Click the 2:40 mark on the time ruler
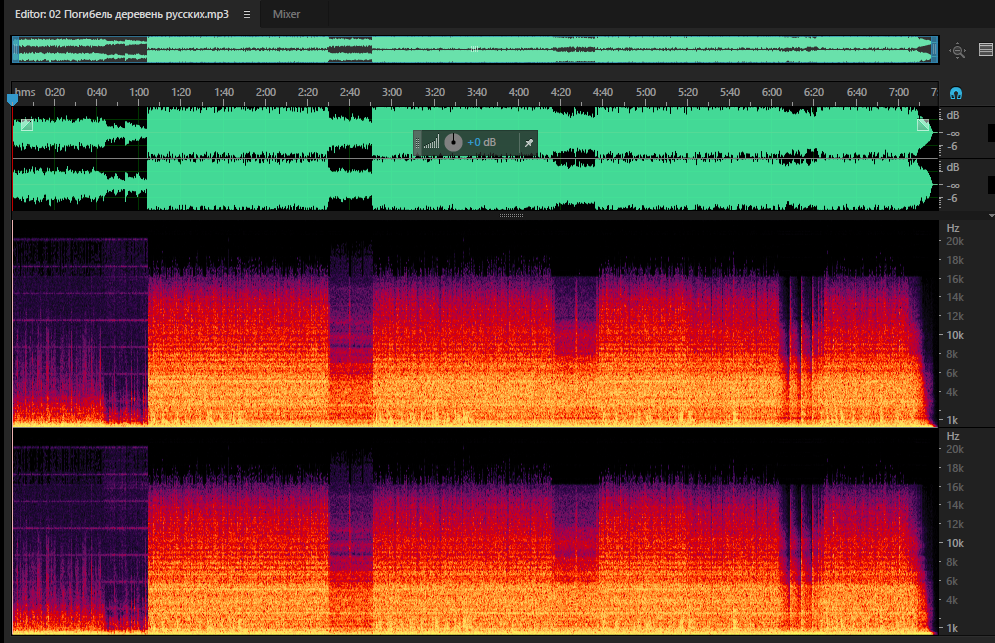Screen dimensions: 995x643 click(x=350, y=92)
